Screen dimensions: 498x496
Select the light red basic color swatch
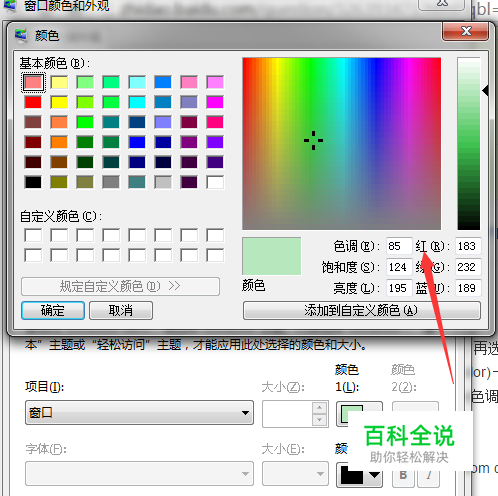click(33, 82)
